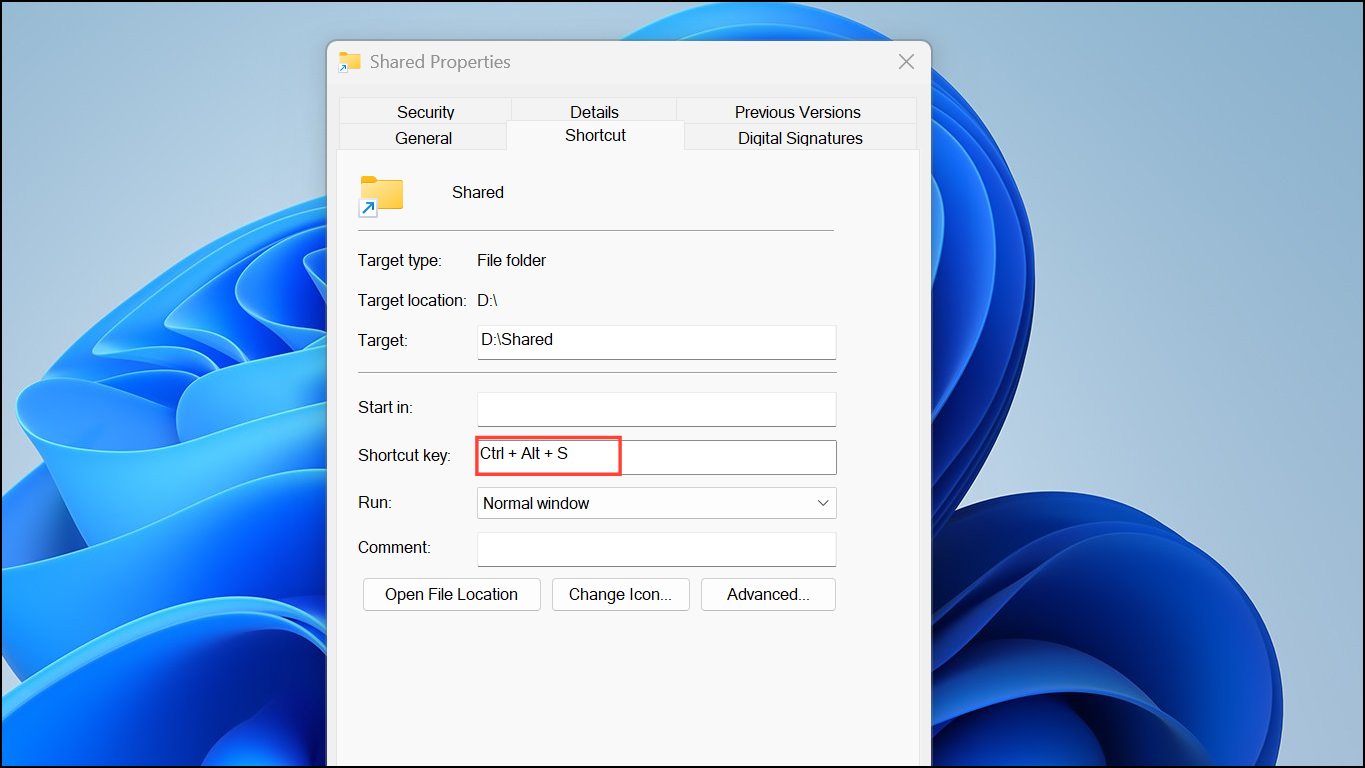Click the Target field containing D:\Shared
The image size is (1365, 768).
(x=656, y=342)
